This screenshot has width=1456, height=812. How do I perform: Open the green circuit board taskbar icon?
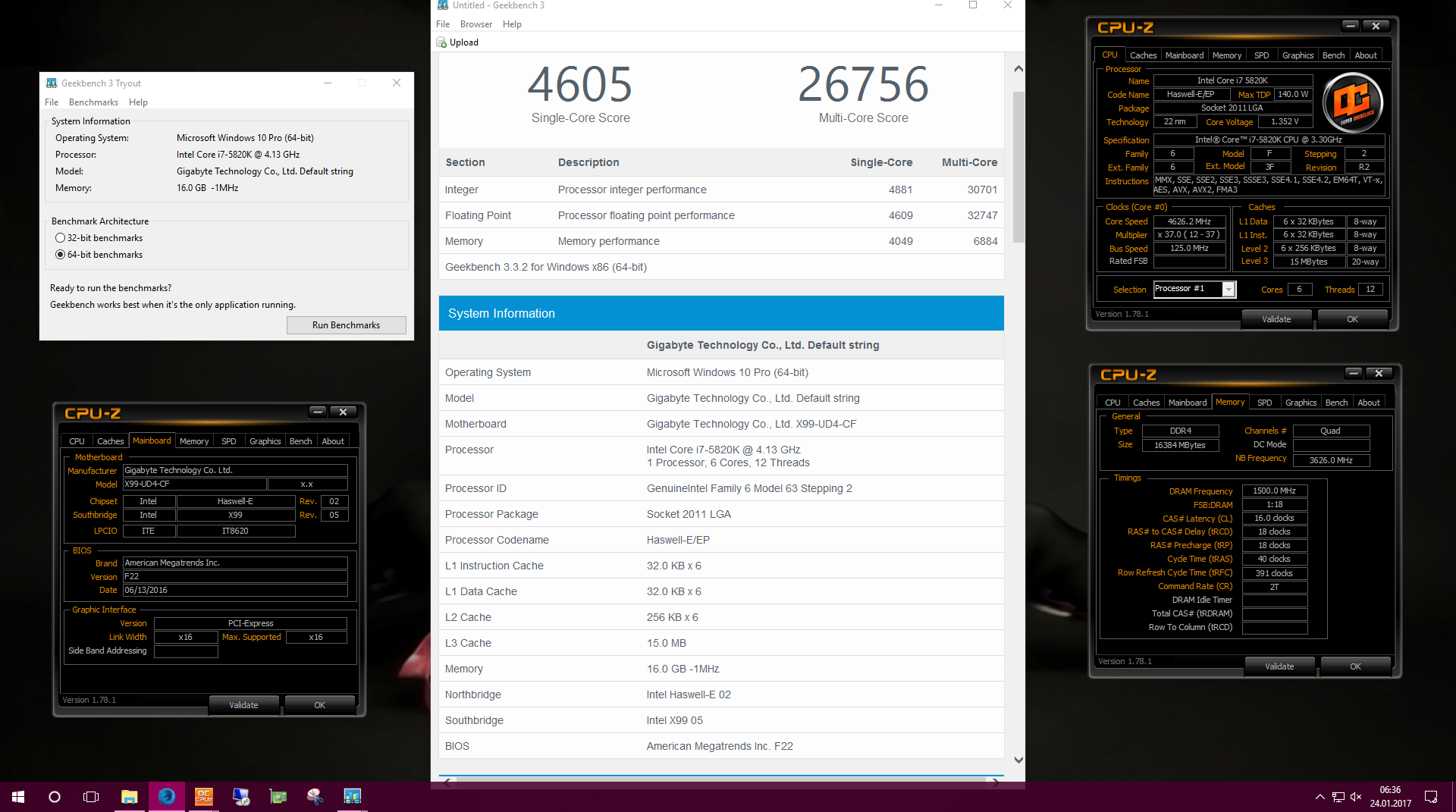(x=278, y=797)
